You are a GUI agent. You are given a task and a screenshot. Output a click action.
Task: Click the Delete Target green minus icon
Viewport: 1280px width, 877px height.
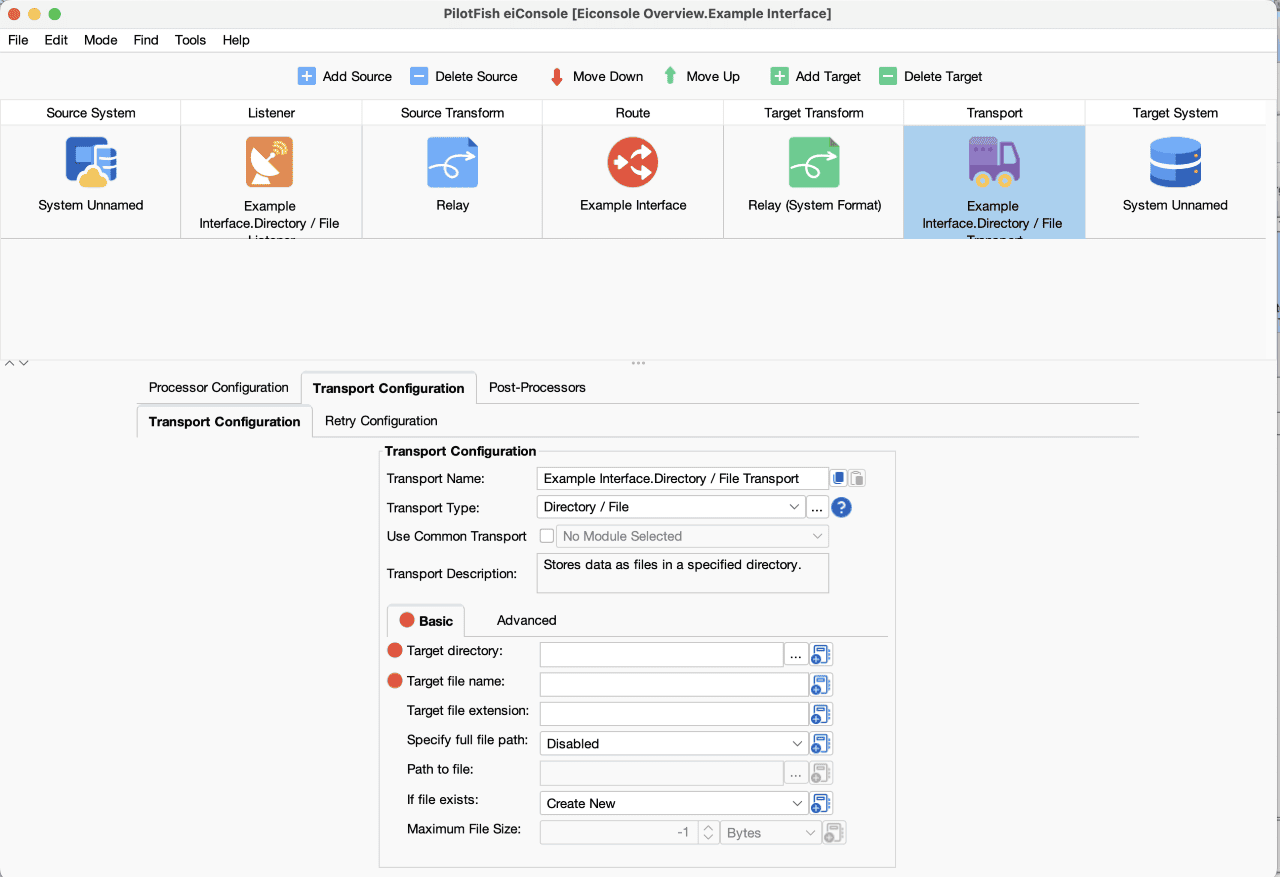pyautogui.click(x=888, y=76)
